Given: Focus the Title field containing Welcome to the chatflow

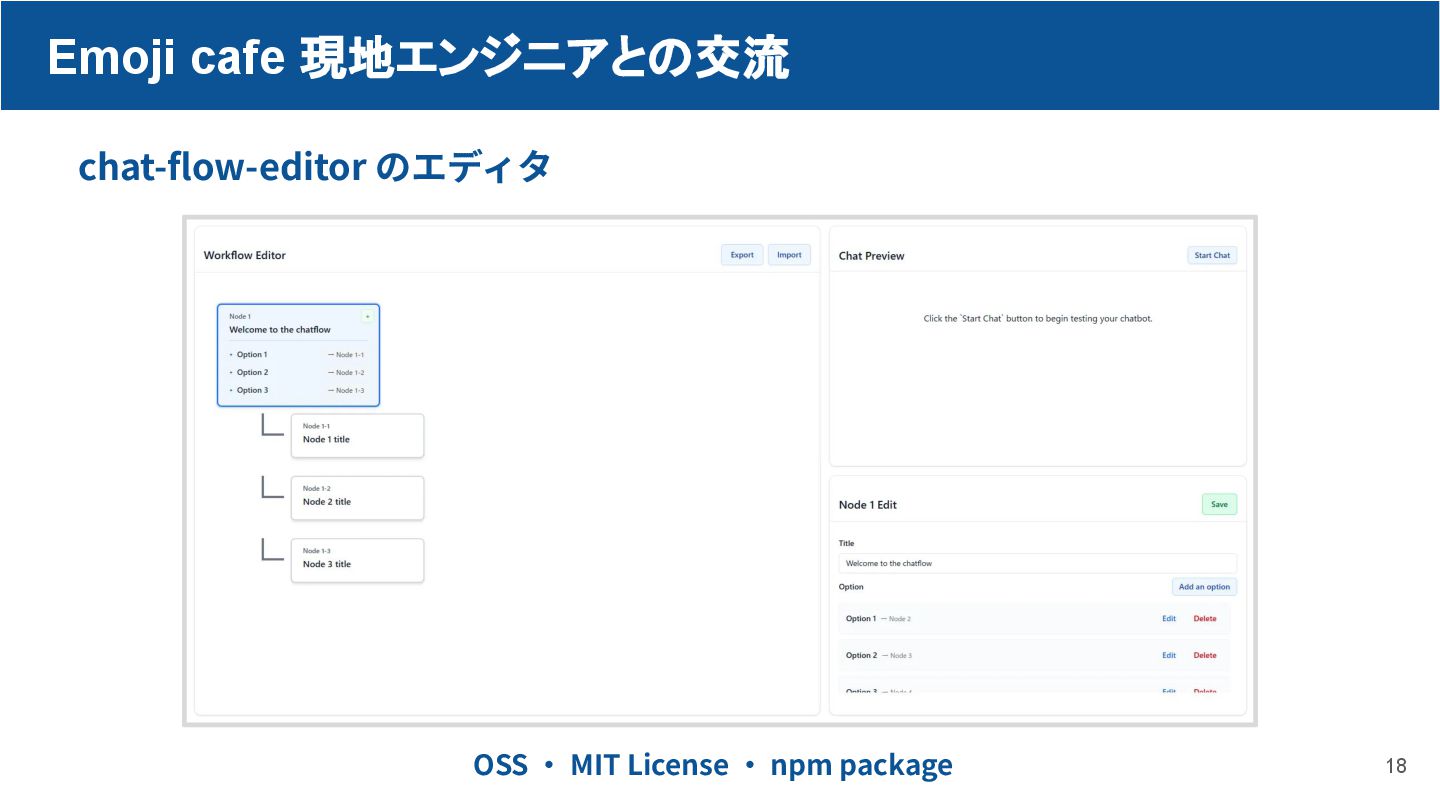Looking at the screenshot, I should click(1037, 563).
